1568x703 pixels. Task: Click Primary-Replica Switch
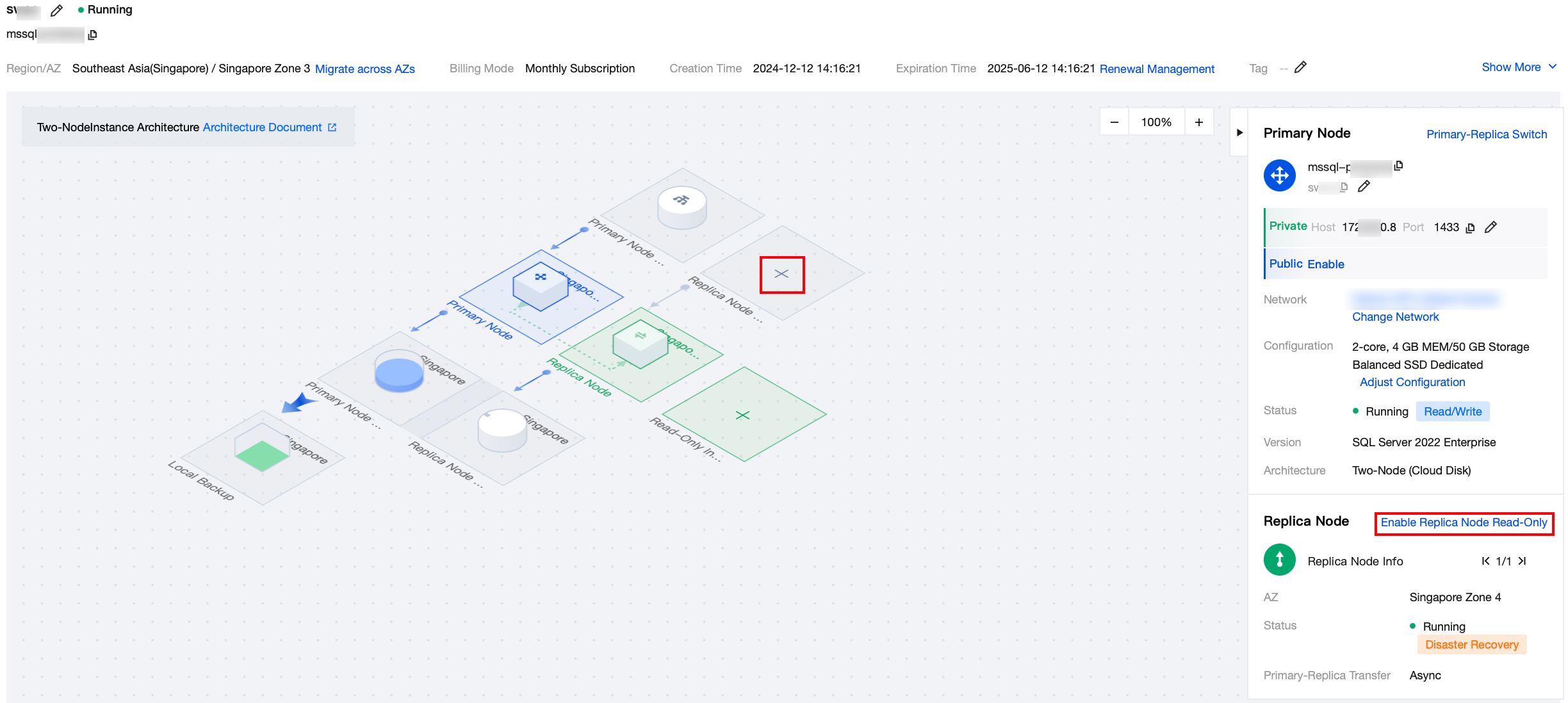pyautogui.click(x=1486, y=134)
